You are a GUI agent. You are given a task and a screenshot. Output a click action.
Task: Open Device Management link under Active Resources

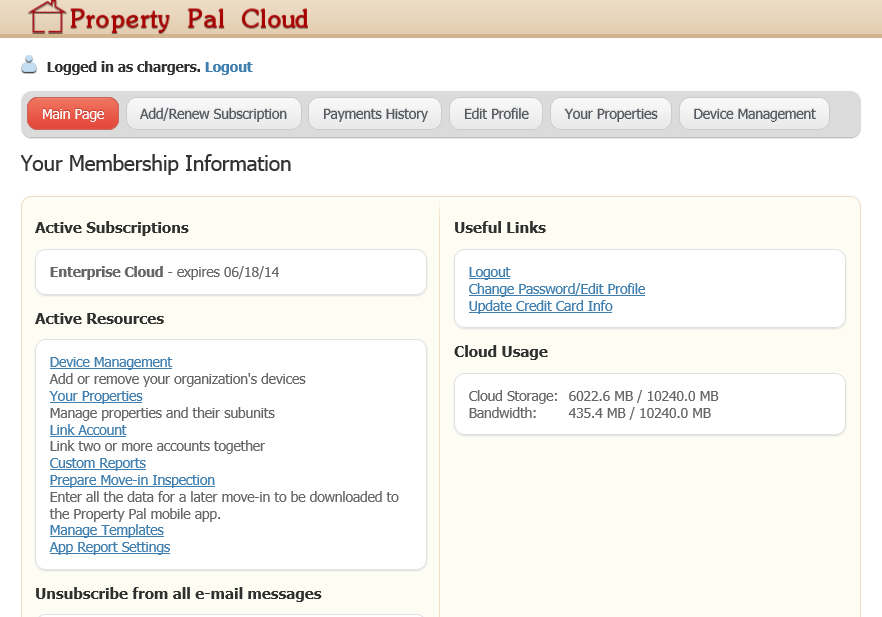coord(111,362)
